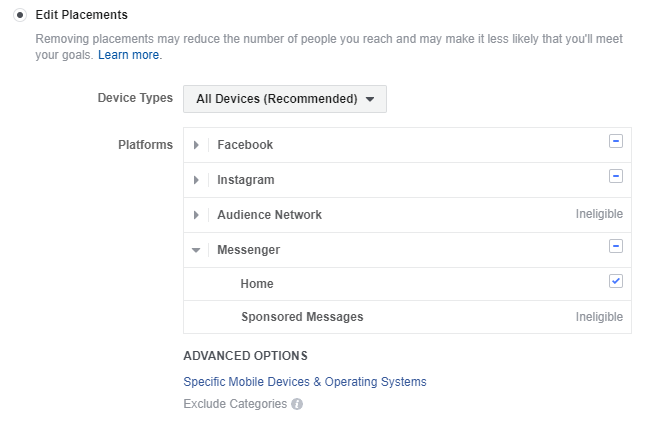Expand the Facebook platform row
The height and width of the screenshot is (442, 649).
coord(196,145)
